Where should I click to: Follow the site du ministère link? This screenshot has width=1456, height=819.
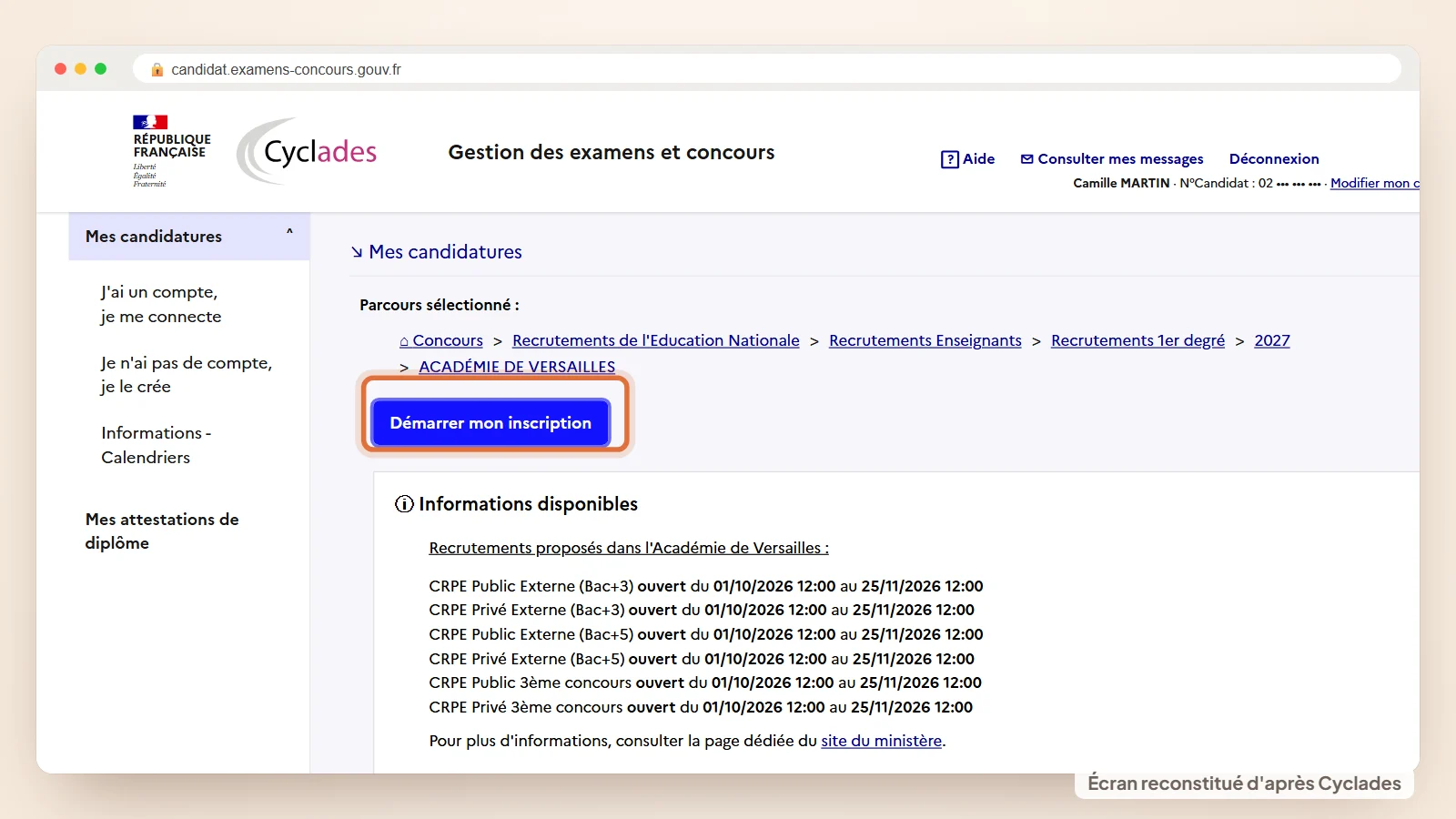pos(881,741)
